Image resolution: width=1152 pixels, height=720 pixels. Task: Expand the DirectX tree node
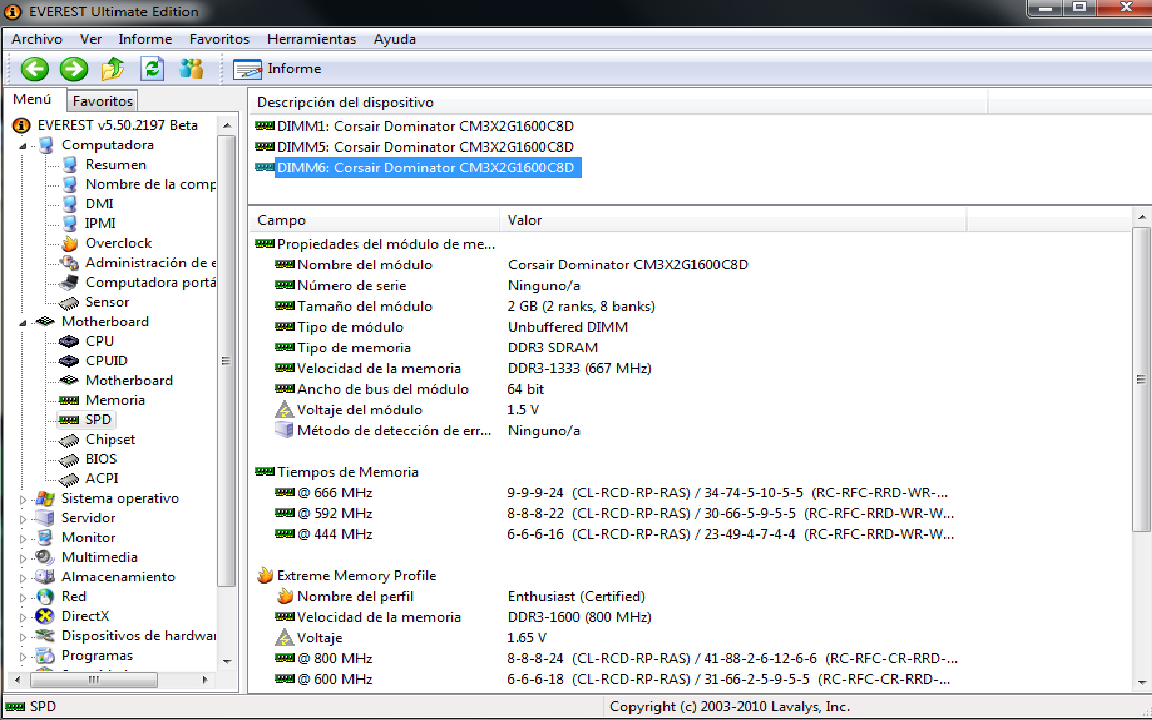point(23,617)
